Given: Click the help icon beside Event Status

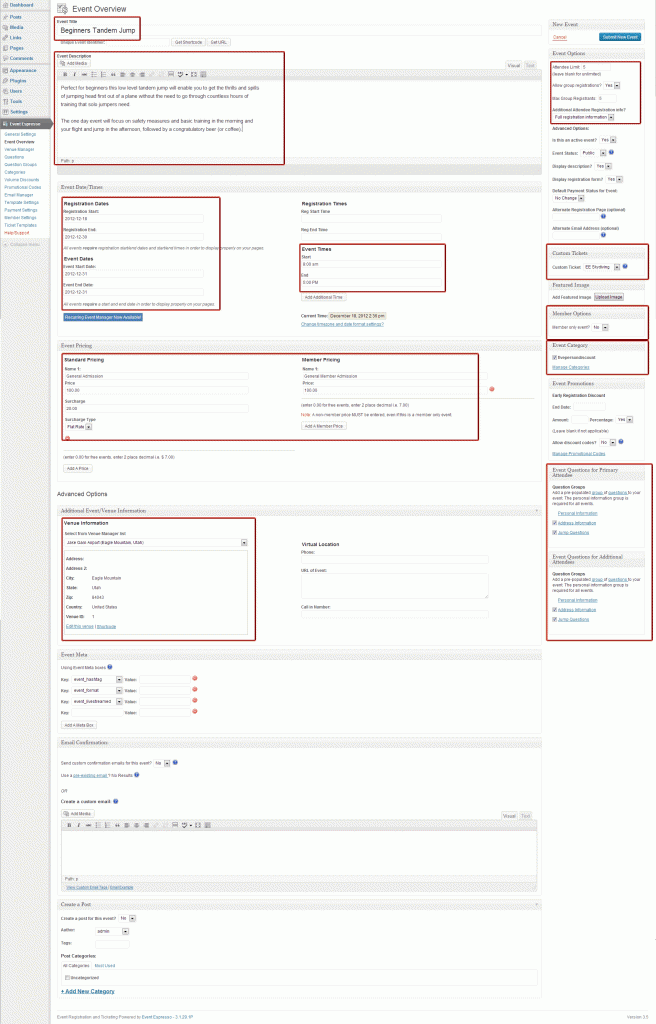Looking at the screenshot, I should pyautogui.click(x=611, y=152).
